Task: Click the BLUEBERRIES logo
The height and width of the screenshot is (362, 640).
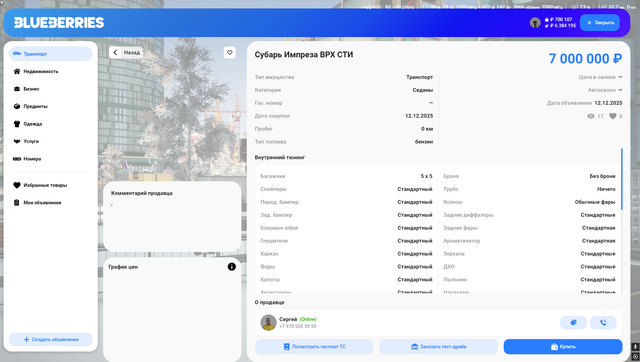Action: [x=59, y=22]
